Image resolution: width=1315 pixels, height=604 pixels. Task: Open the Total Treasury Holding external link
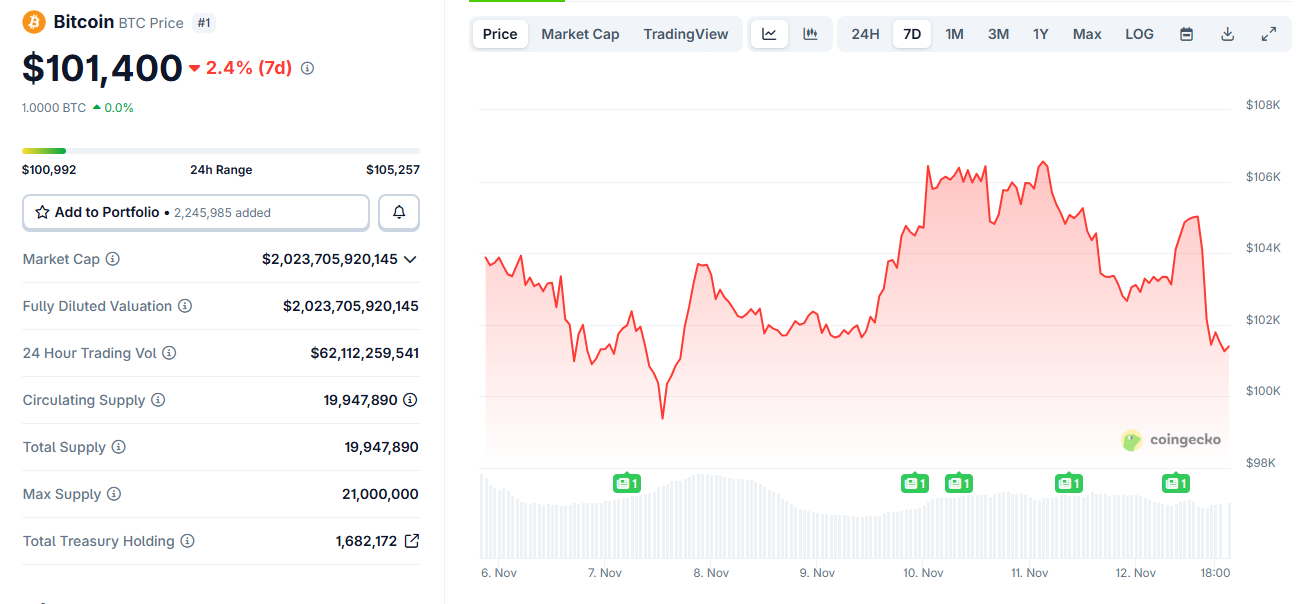click(x=411, y=540)
